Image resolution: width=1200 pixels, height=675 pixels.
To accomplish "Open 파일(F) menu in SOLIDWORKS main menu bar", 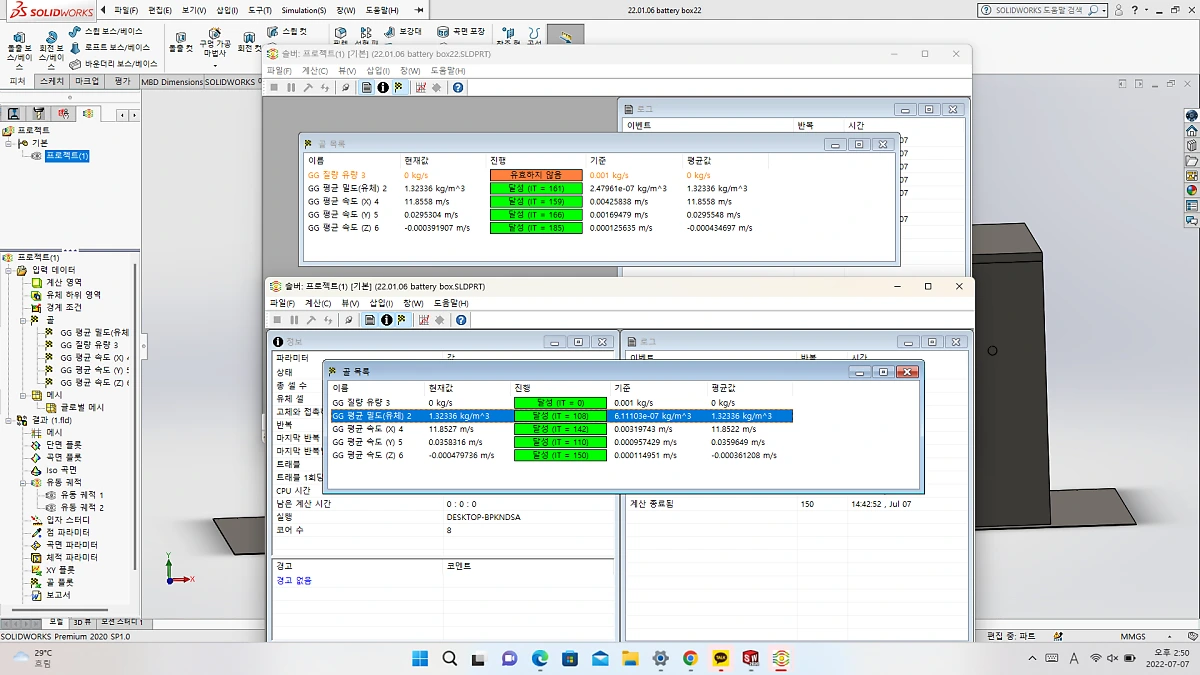I will coord(125,10).
